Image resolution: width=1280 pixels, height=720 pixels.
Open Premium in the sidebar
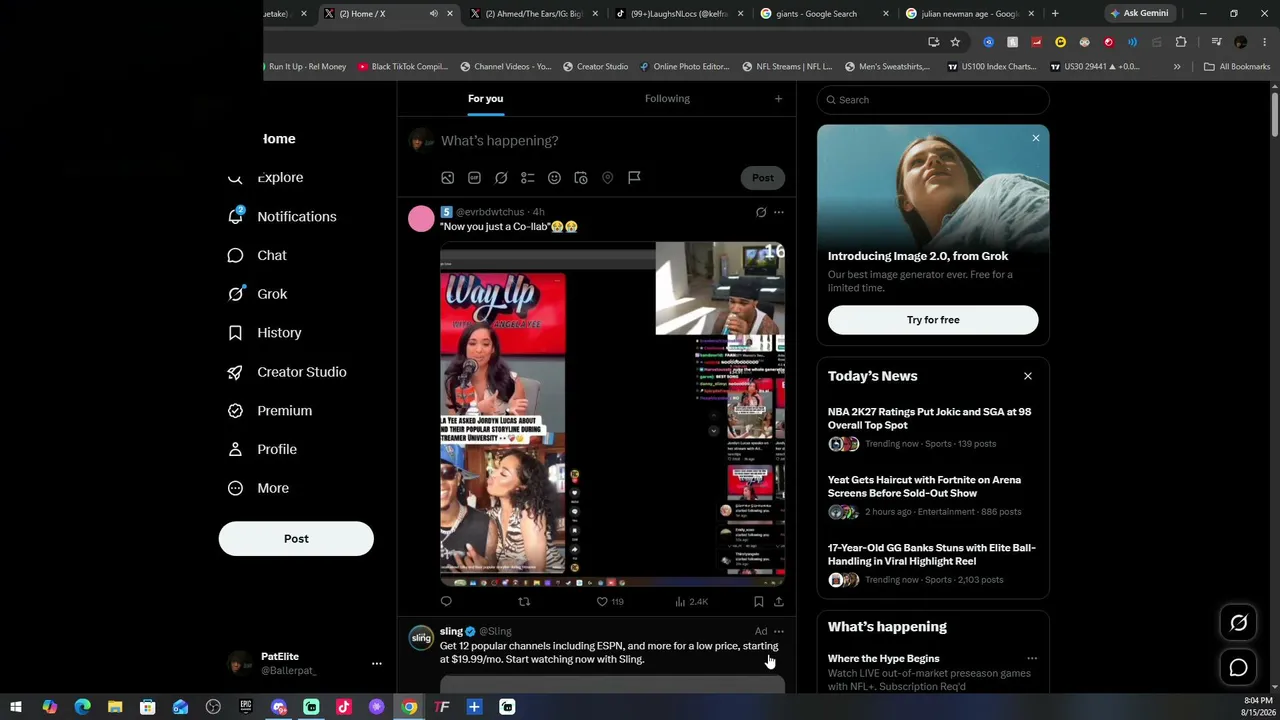click(x=271, y=411)
